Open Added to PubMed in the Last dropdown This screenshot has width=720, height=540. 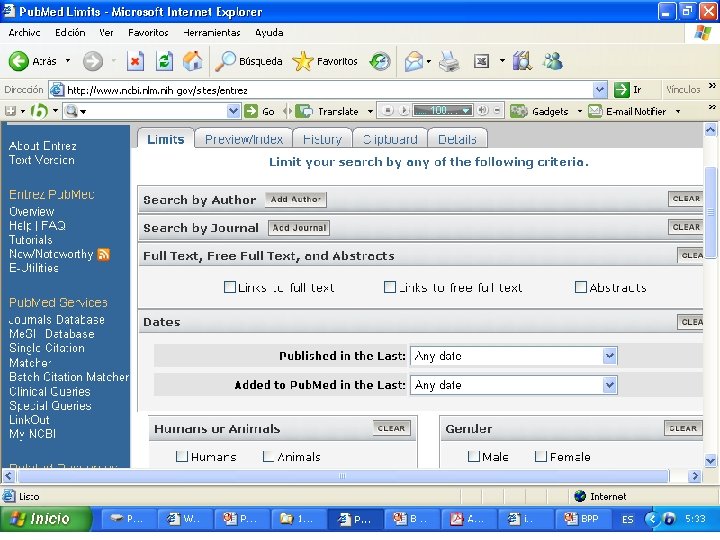click(514, 385)
